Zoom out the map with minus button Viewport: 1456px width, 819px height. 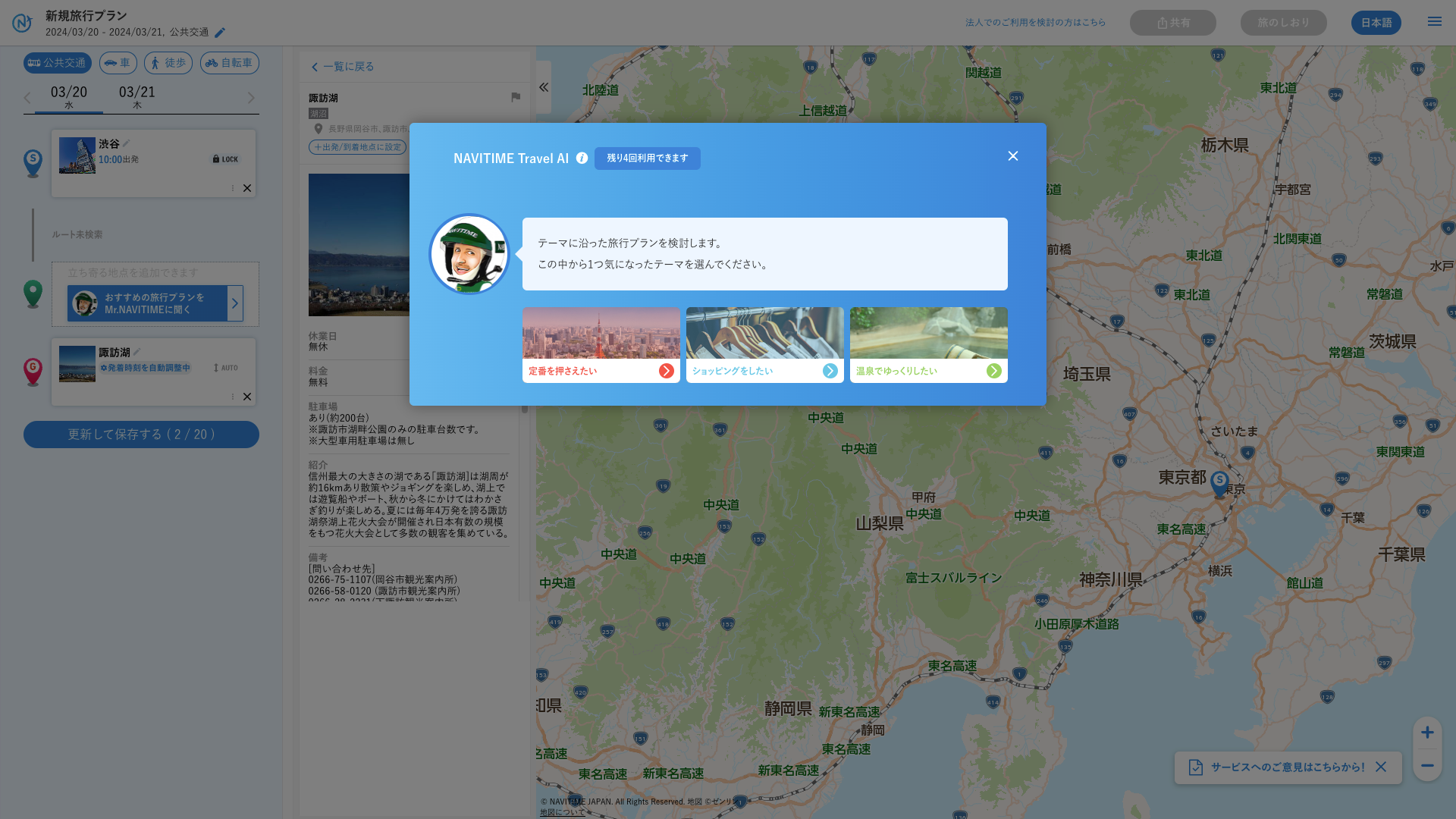1426,765
